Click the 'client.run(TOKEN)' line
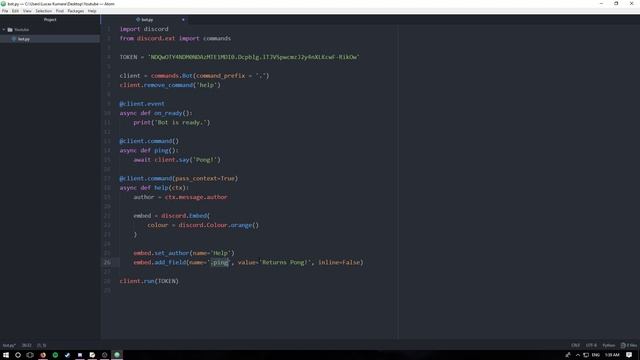 pos(149,281)
